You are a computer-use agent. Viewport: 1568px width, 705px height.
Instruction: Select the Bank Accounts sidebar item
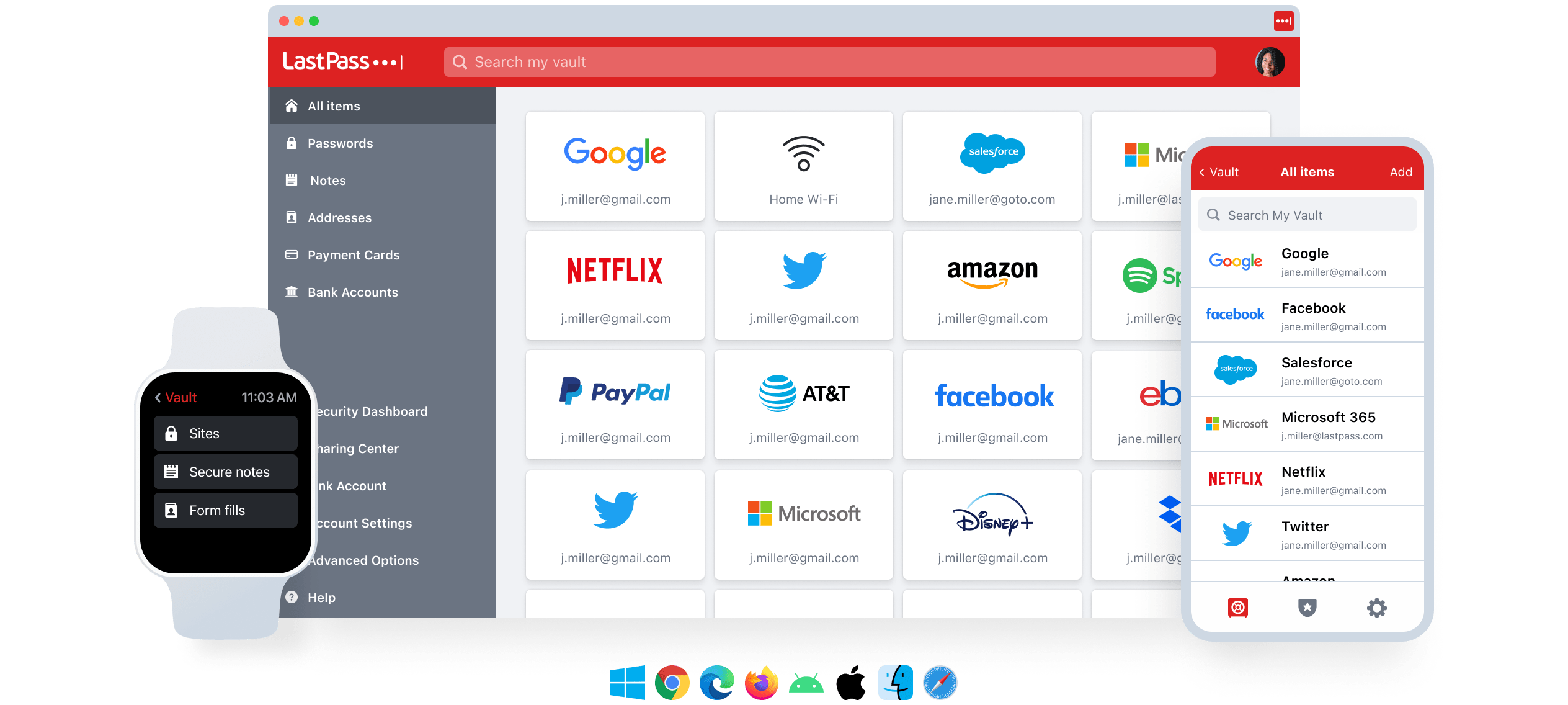point(352,291)
